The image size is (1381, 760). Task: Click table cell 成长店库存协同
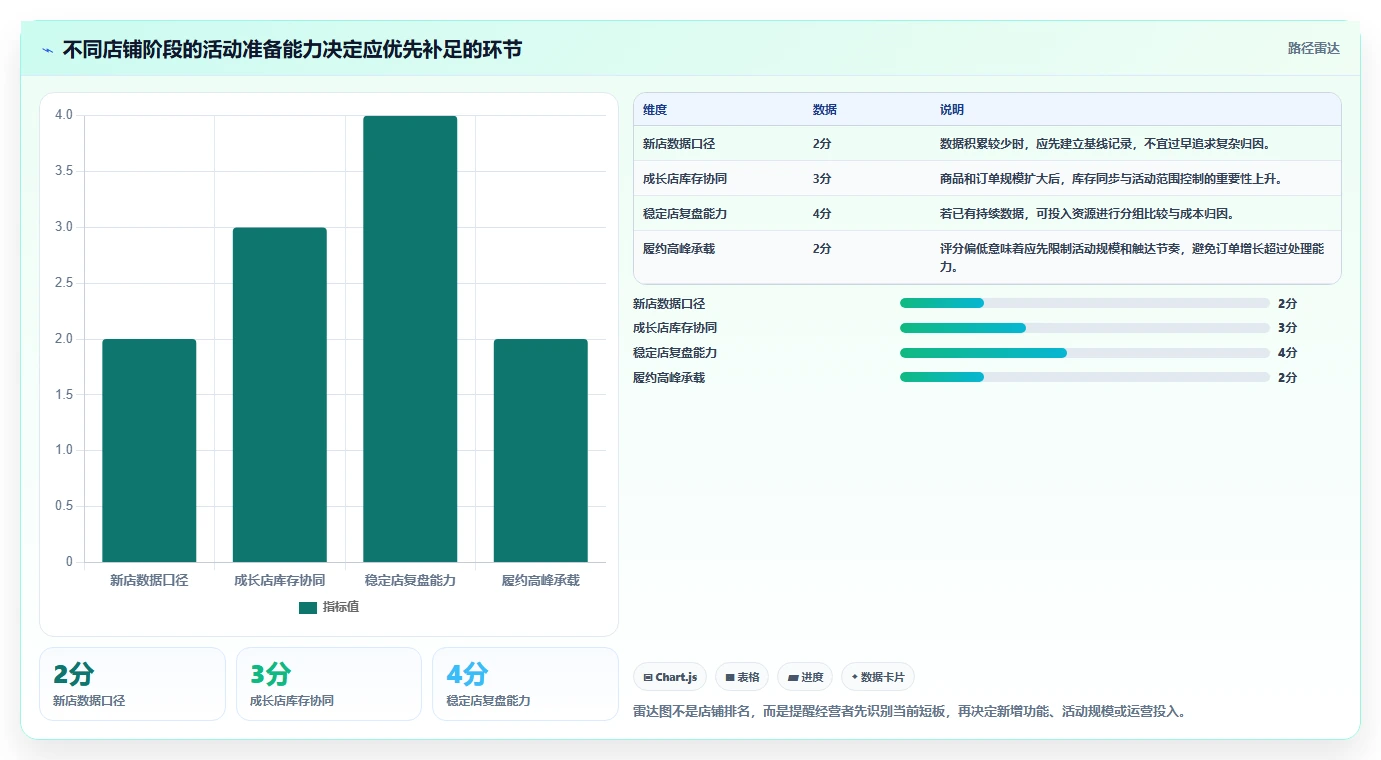click(x=685, y=179)
